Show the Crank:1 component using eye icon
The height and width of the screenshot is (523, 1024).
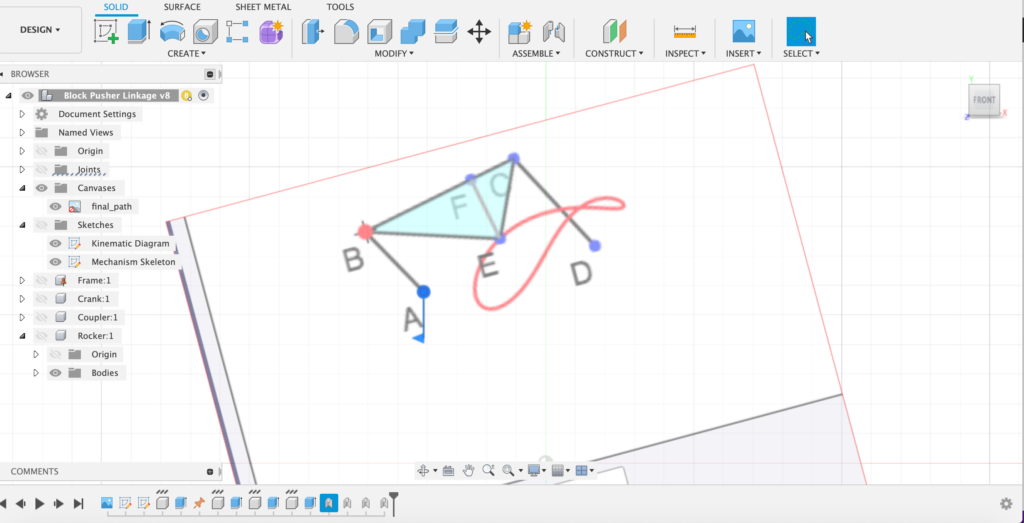pyautogui.click(x=42, y=299)
